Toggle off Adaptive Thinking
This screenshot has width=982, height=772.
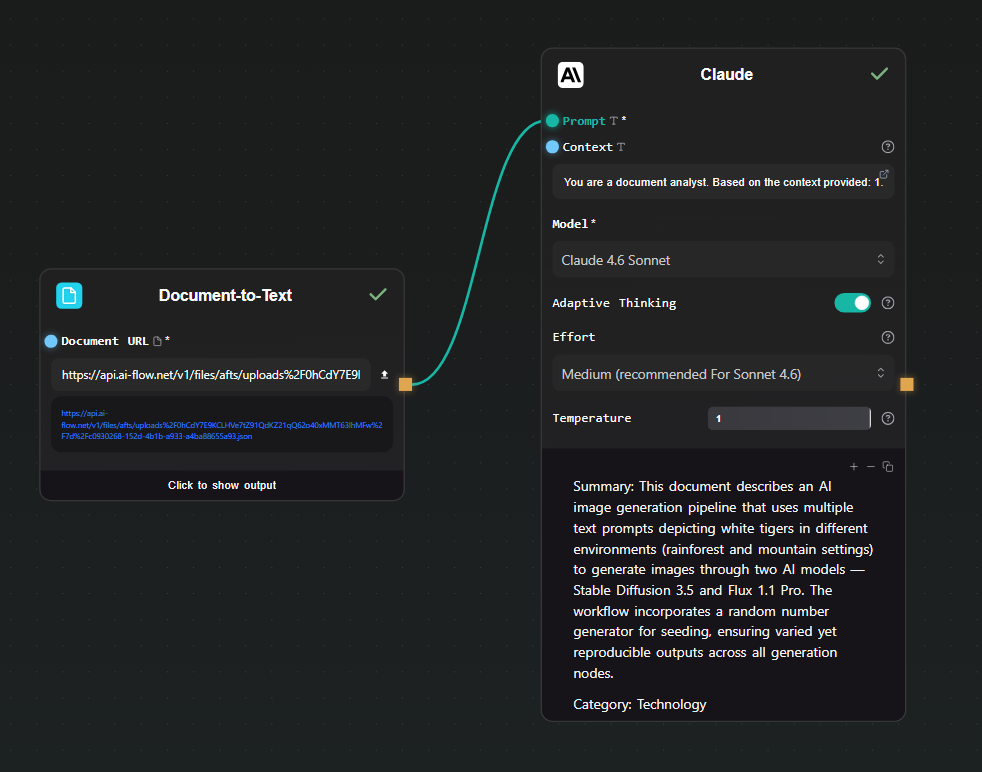click(x=852, y=302)
